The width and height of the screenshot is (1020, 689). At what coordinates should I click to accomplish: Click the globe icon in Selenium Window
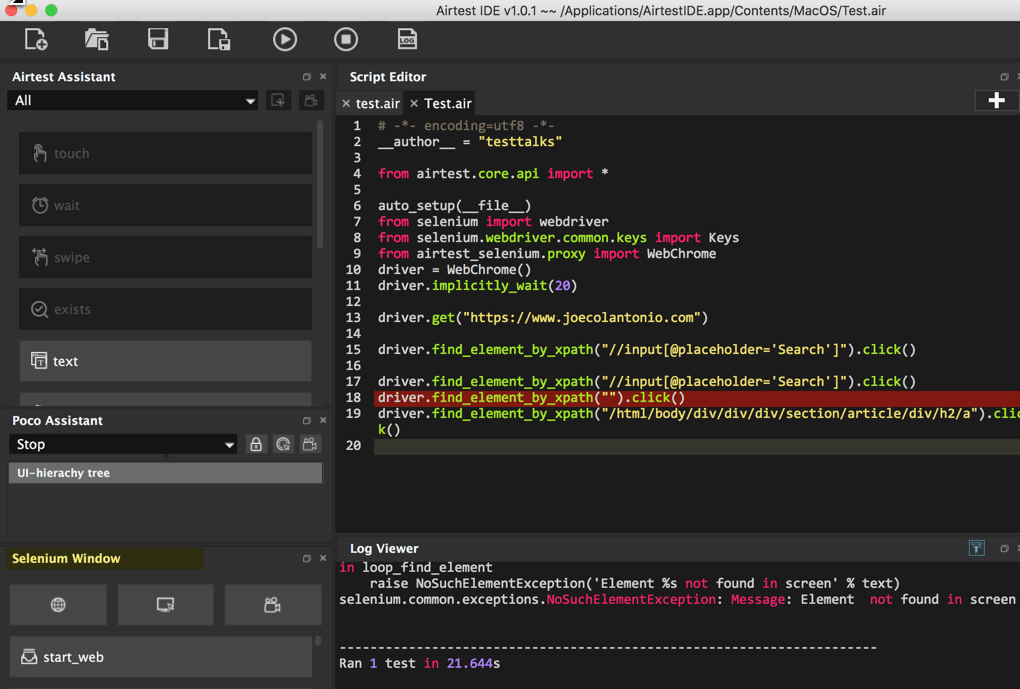click(58, 605)
